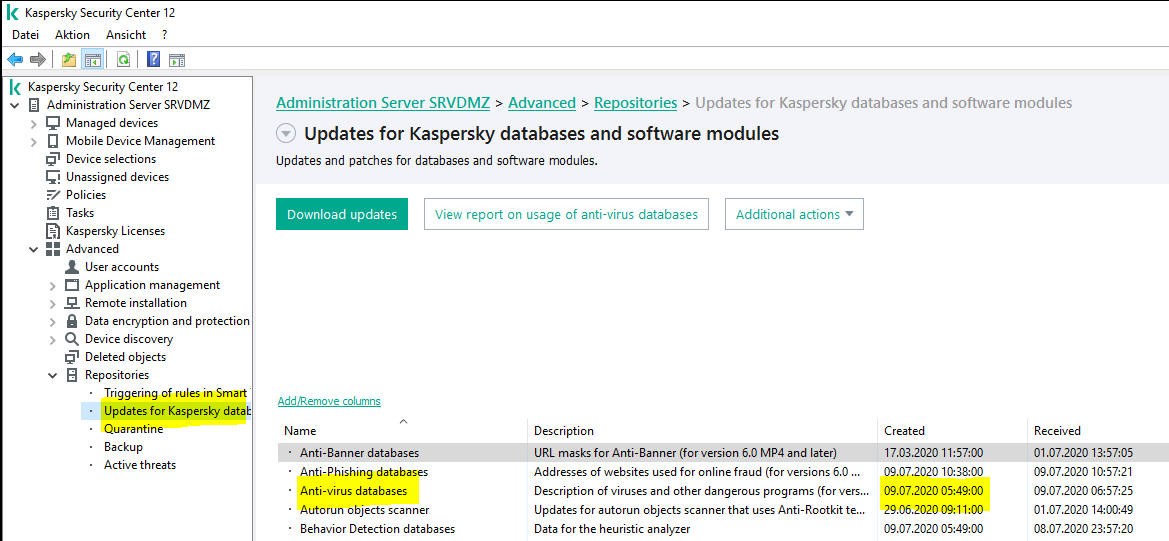Screen dimensions: 1169x541
Task: Click the Kaspersky logo in the title bar
Action: click(x=13, y=13)
